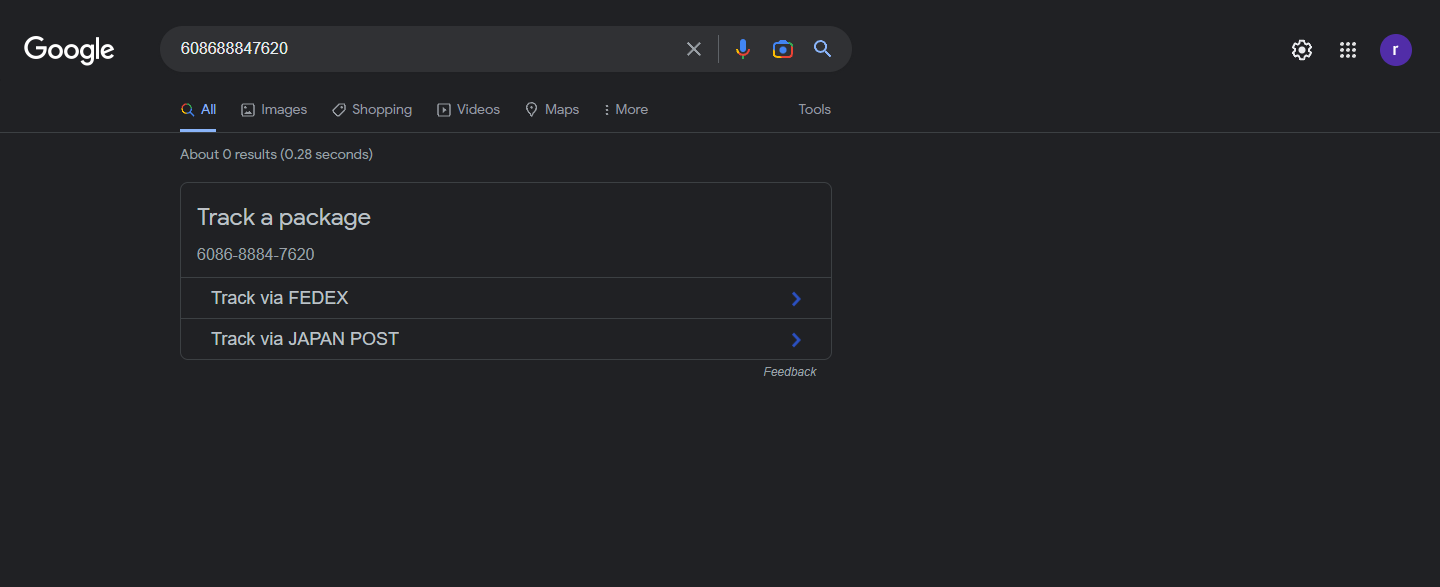
Task: Start voice search with microphone icon
Action: click(x=742, y=49)
